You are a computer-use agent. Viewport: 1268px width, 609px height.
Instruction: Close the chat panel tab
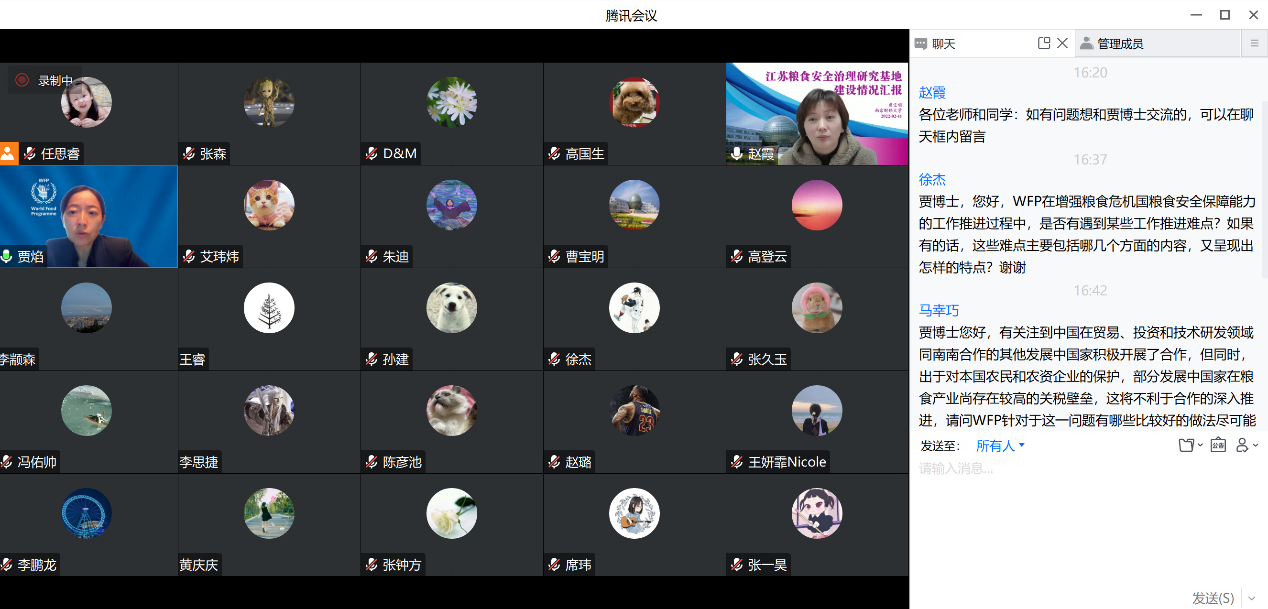click(1062, 44)
